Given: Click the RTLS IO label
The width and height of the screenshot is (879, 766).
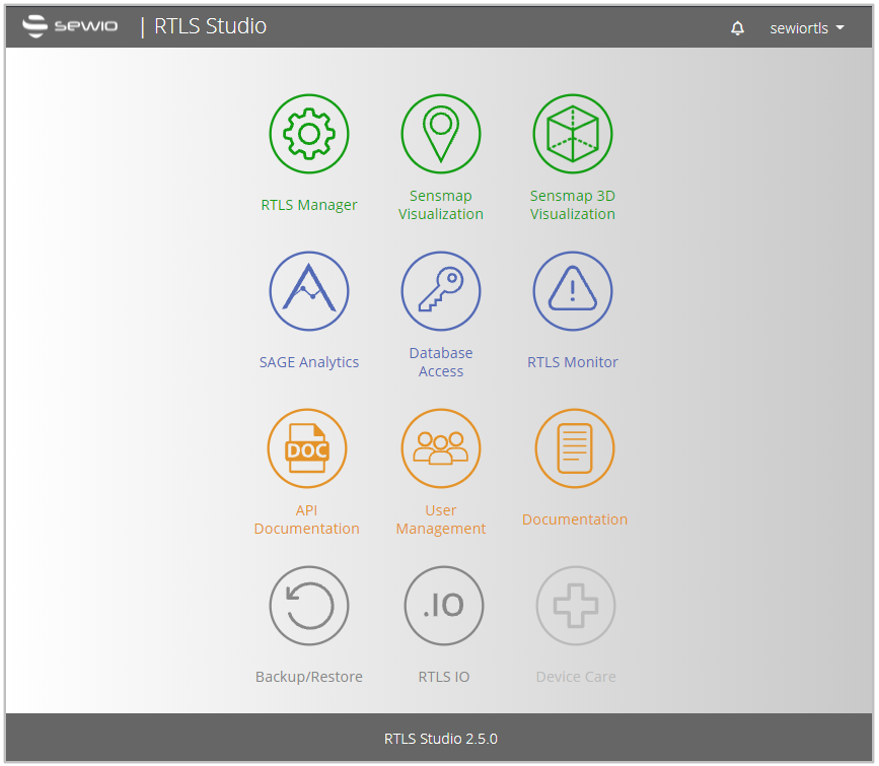Looking at the screenshot, I should point(443,677).
